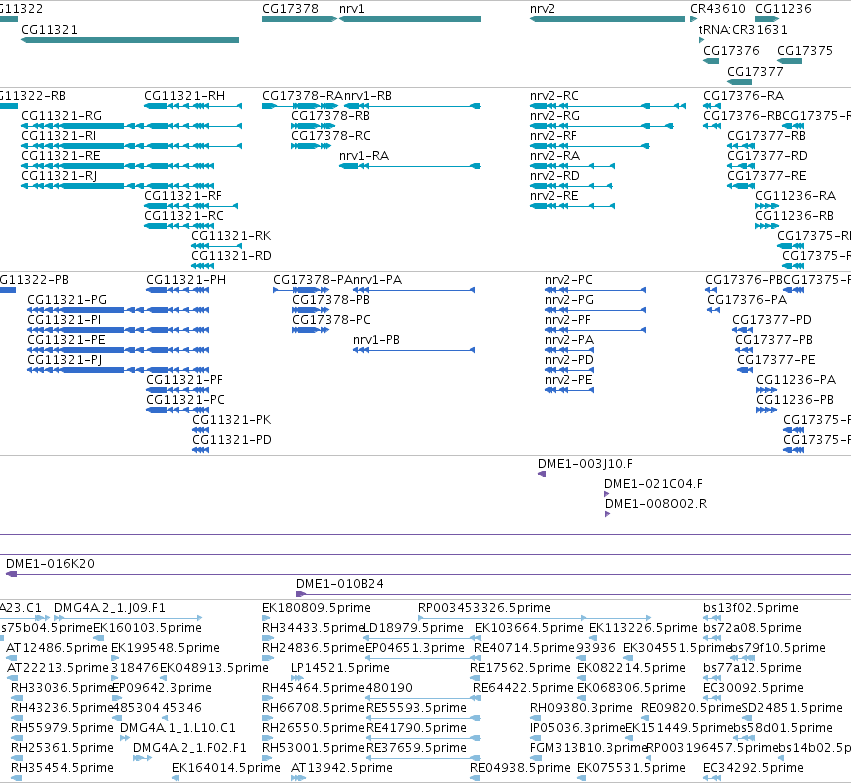Click the RH33036.5prime EST label
The image size is (851, 783).
click(61, 688)
